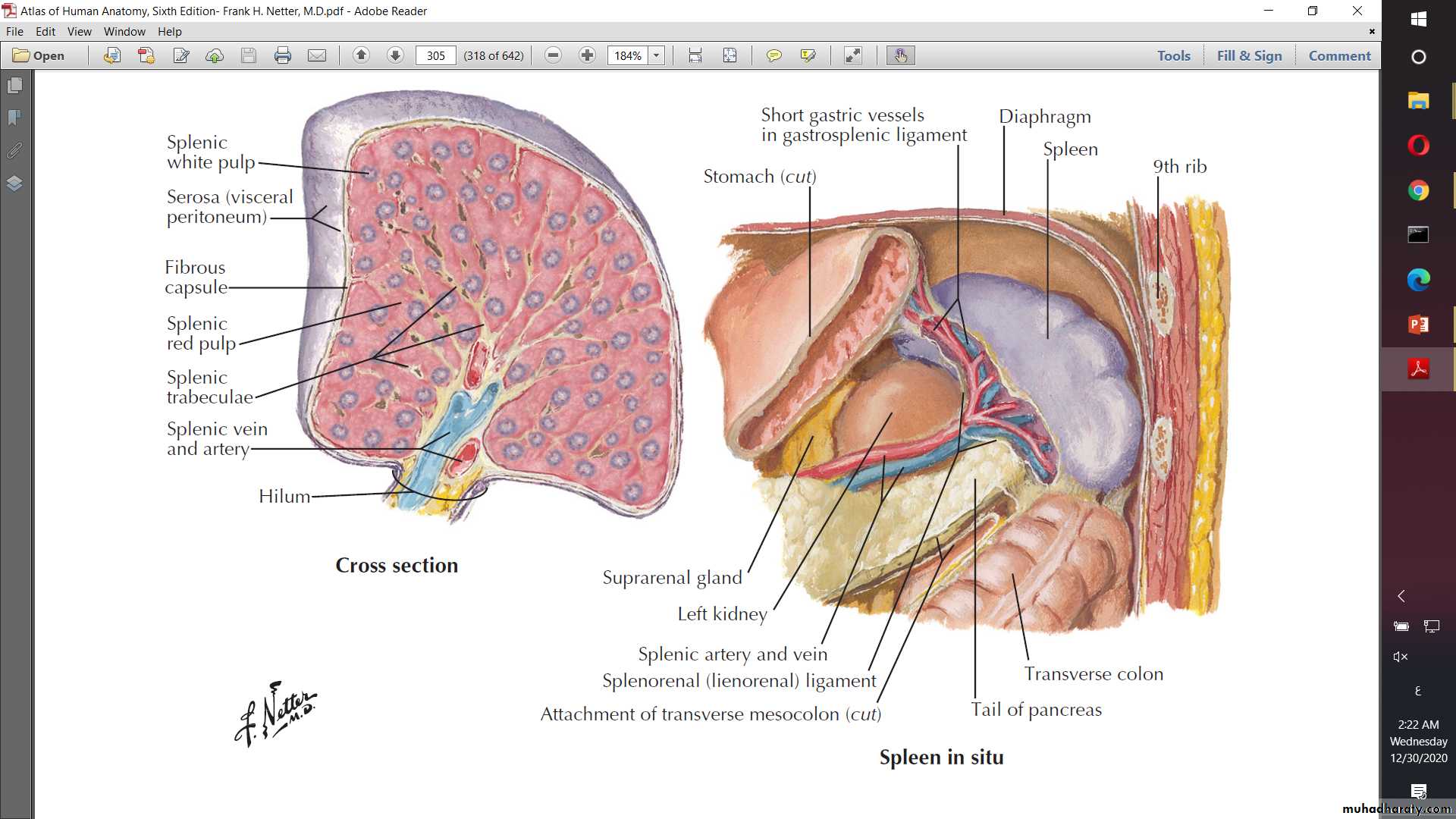The image size is (1456, 819).
Task: Open the zoom level dropdown arrow
Action: pos(657,55)
